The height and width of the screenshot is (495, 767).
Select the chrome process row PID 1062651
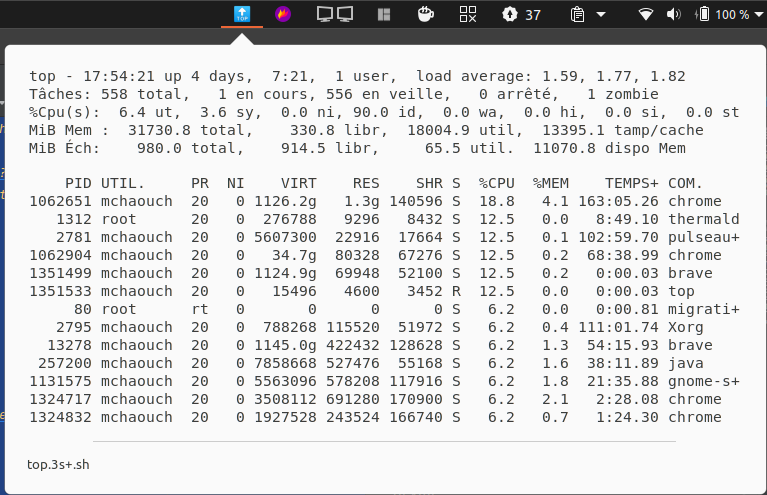tap(384, 201)
